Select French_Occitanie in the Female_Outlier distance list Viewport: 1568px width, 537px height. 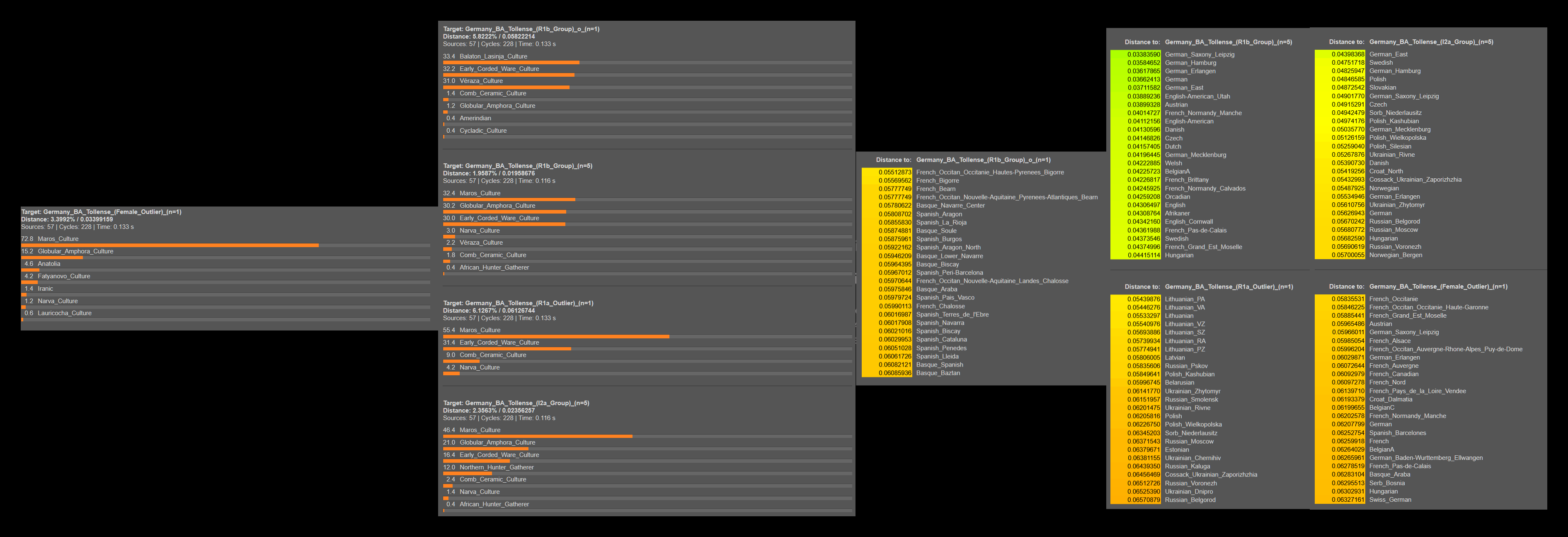click(1394, 299)
